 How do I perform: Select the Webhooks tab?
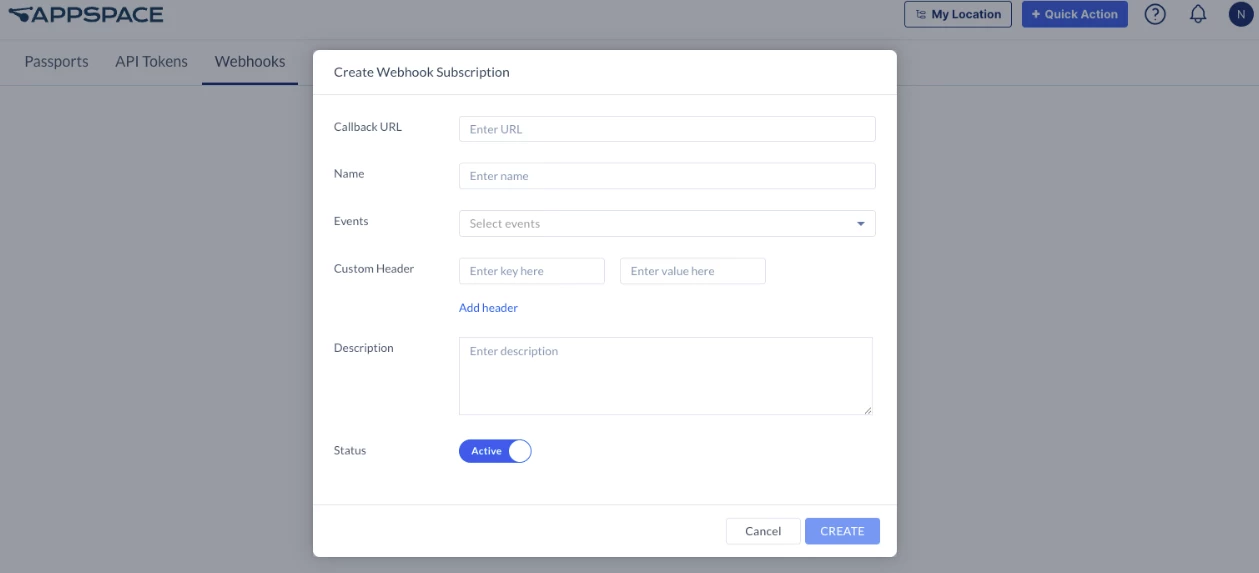pyautogui.click(x=250, y=61)
